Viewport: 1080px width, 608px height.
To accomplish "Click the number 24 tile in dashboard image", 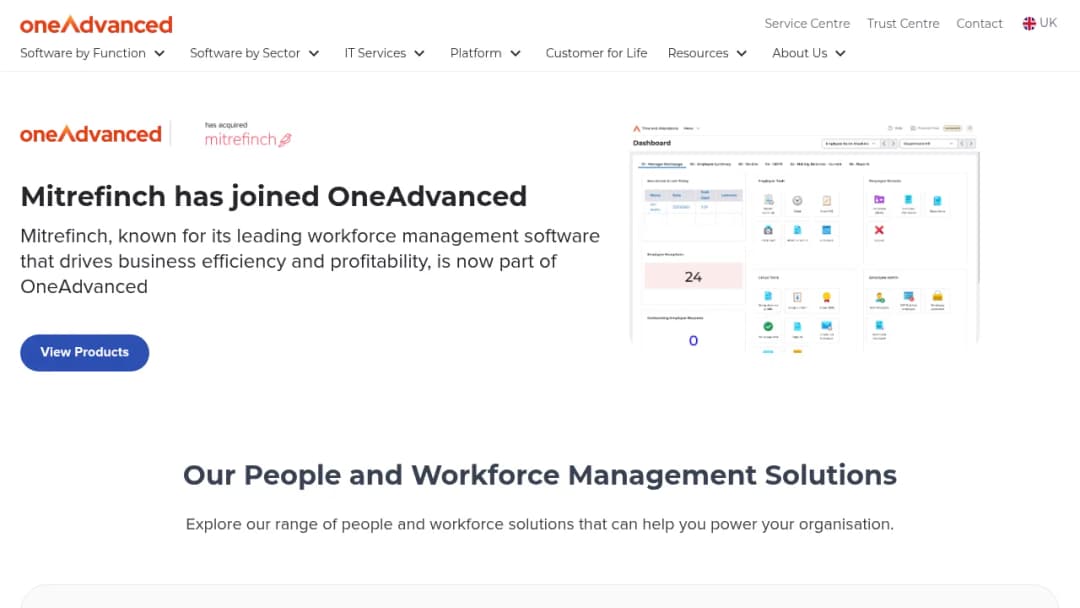I will (694, 277).
